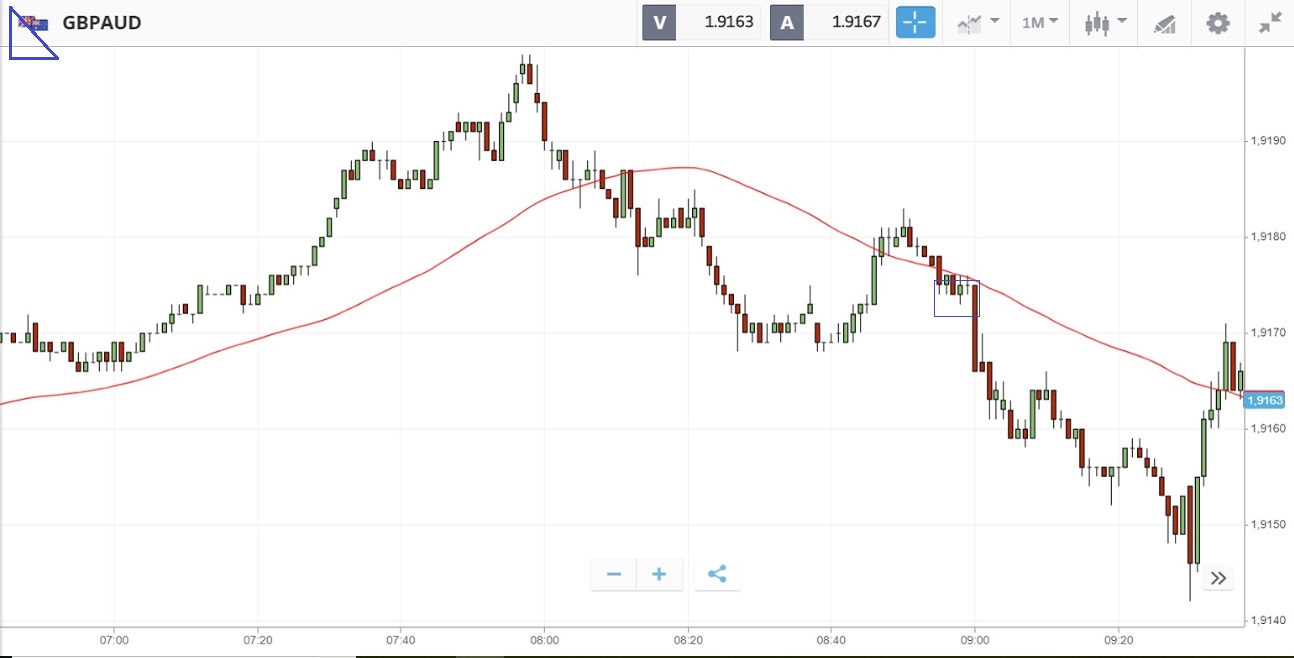Zoom in with the plus button
The height and width of the screenshot is (658, 1294).
click(659, 574)
